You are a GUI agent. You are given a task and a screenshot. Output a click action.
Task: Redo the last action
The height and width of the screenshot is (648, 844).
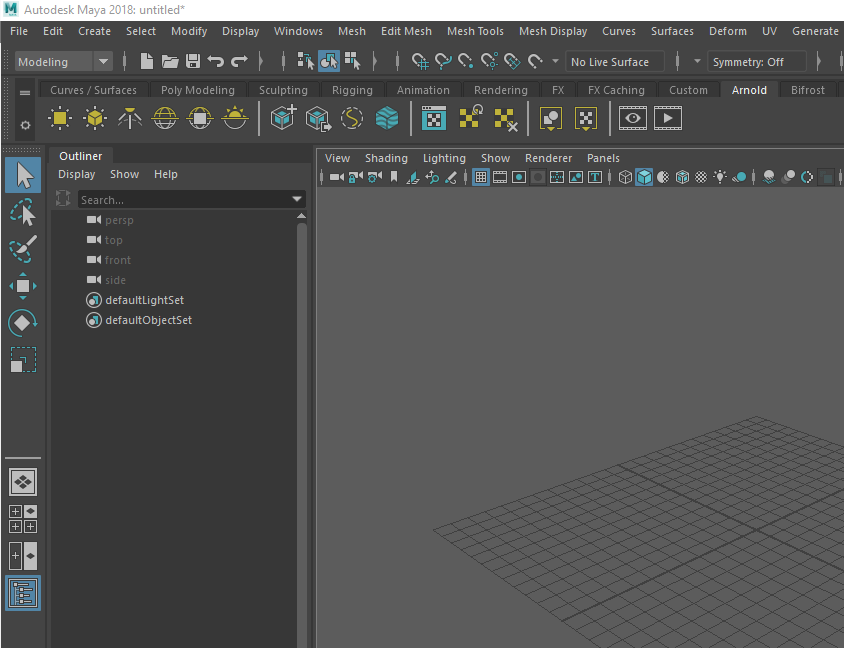(240, 61)
